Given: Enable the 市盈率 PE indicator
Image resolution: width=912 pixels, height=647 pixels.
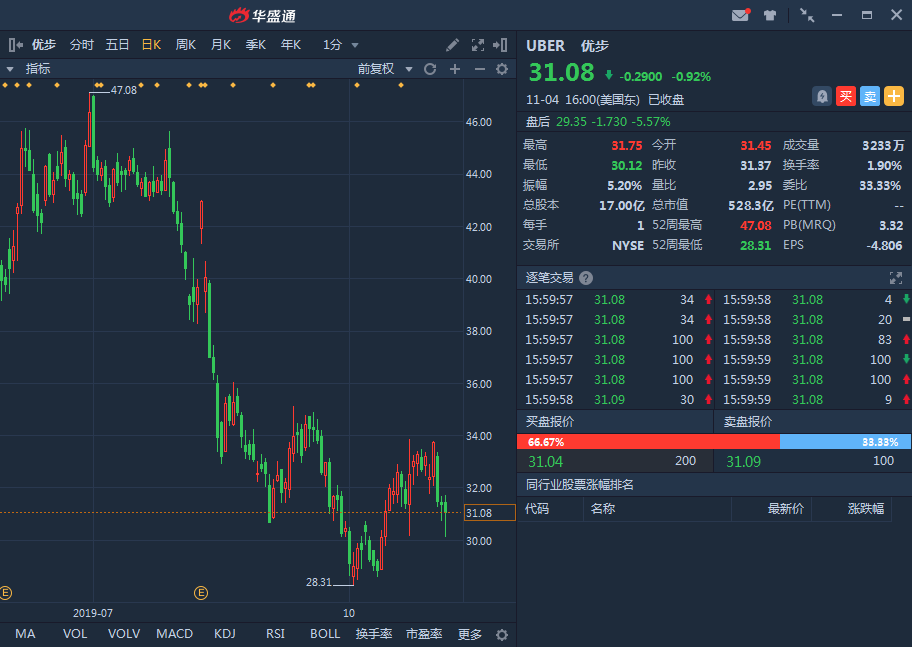Looking at the screenshot, I should (424, 634).
